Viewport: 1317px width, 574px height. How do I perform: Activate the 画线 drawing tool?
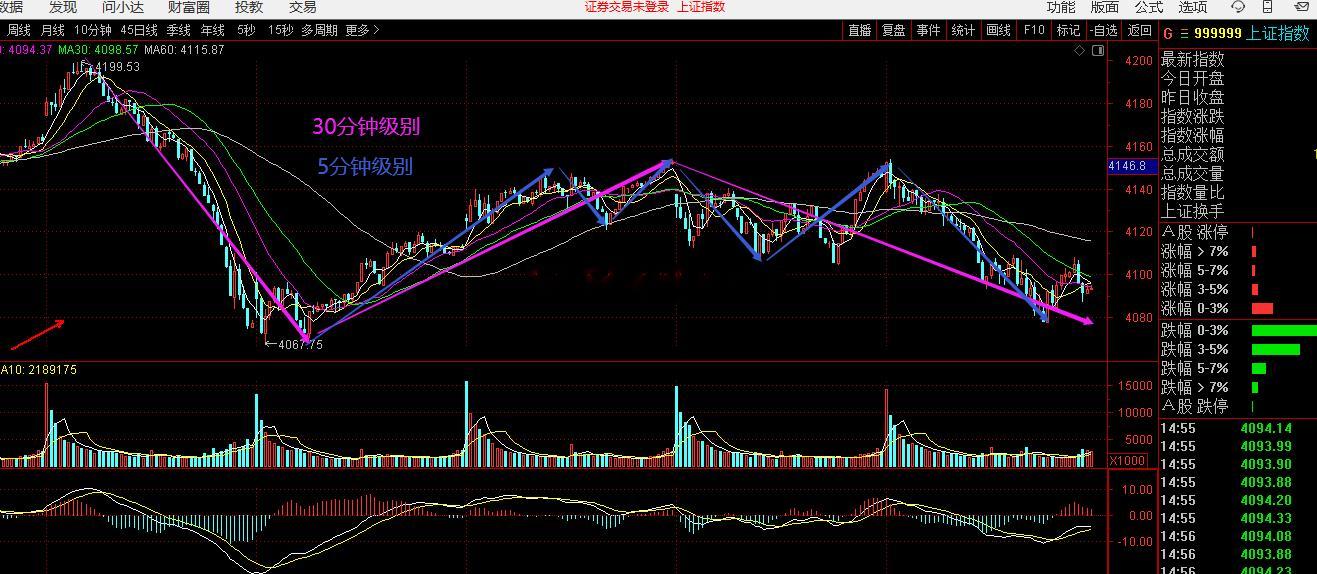click(x=998, y=30)
